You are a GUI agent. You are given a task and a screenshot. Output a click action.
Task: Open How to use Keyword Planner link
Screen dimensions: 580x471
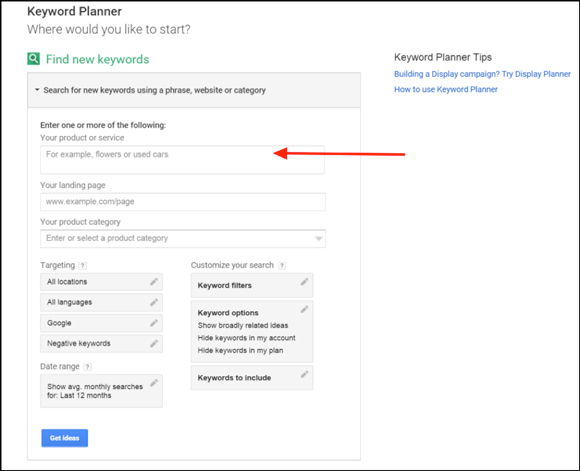click(446, 89)
